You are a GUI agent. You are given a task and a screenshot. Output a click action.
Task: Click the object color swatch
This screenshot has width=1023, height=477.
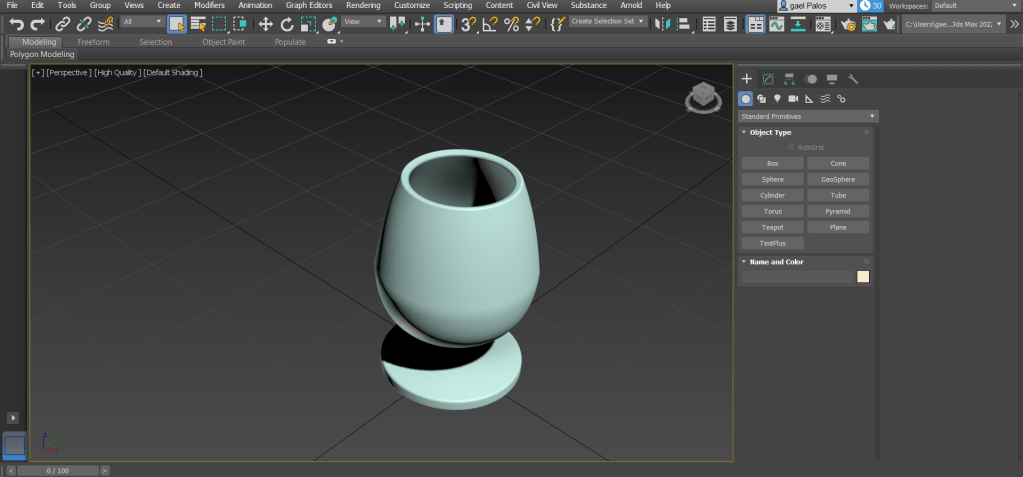tap(863, 277)
